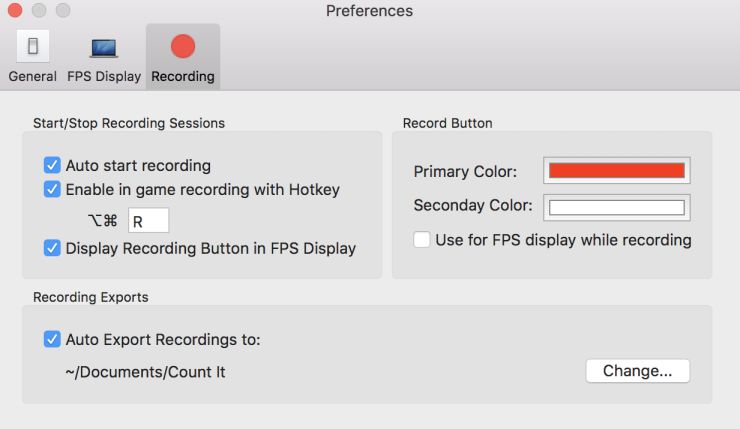740x429 pixels.
Task: Click the red Recording circle icon
Action: [x=183, y=47]
